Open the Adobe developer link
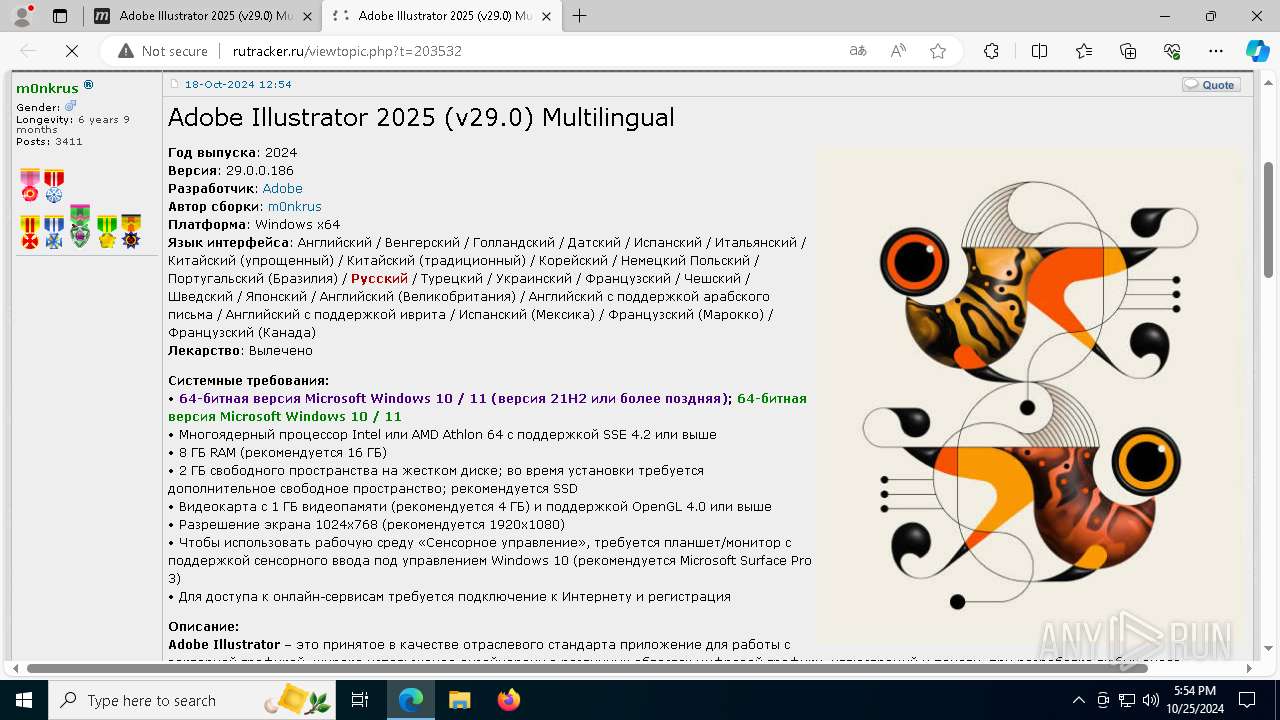This screenshot has height=720, width=1280. coord(282,189)
